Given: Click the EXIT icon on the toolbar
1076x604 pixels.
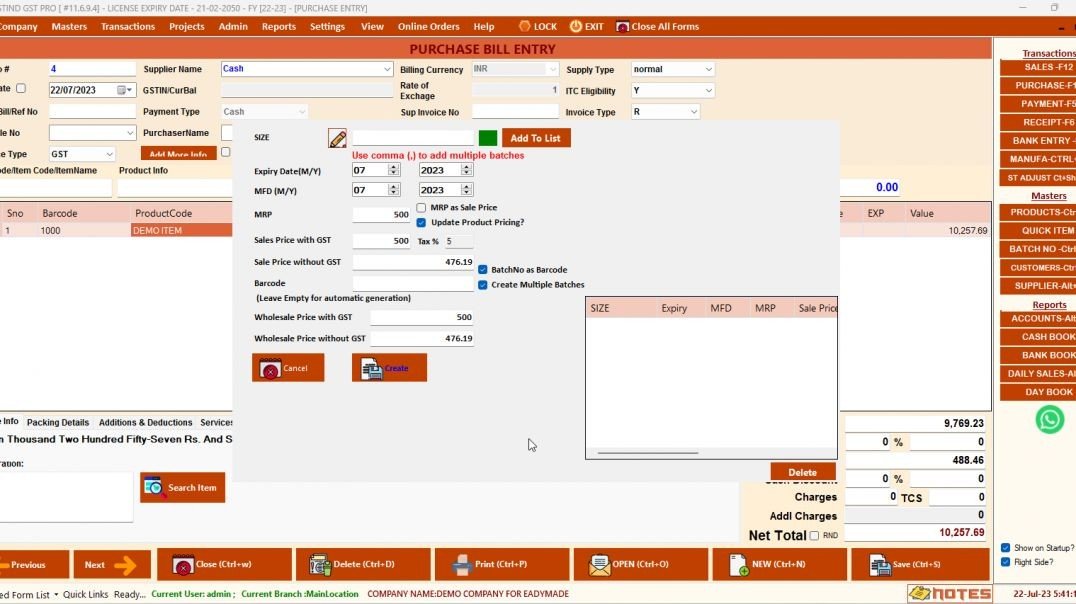Looking at the screenshot, I should click(573, 27).
